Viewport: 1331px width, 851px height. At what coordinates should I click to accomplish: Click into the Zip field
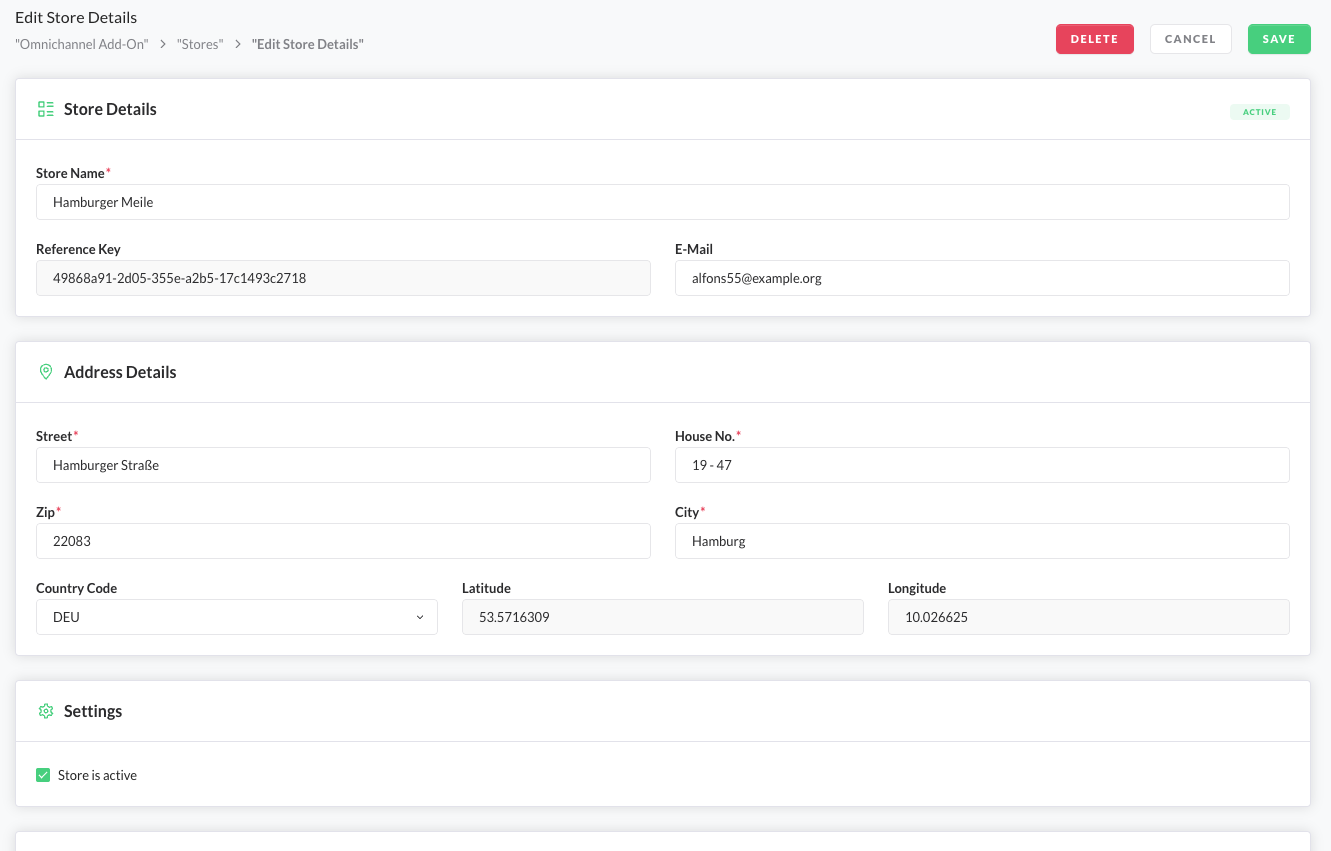click(x=343, y=541)
